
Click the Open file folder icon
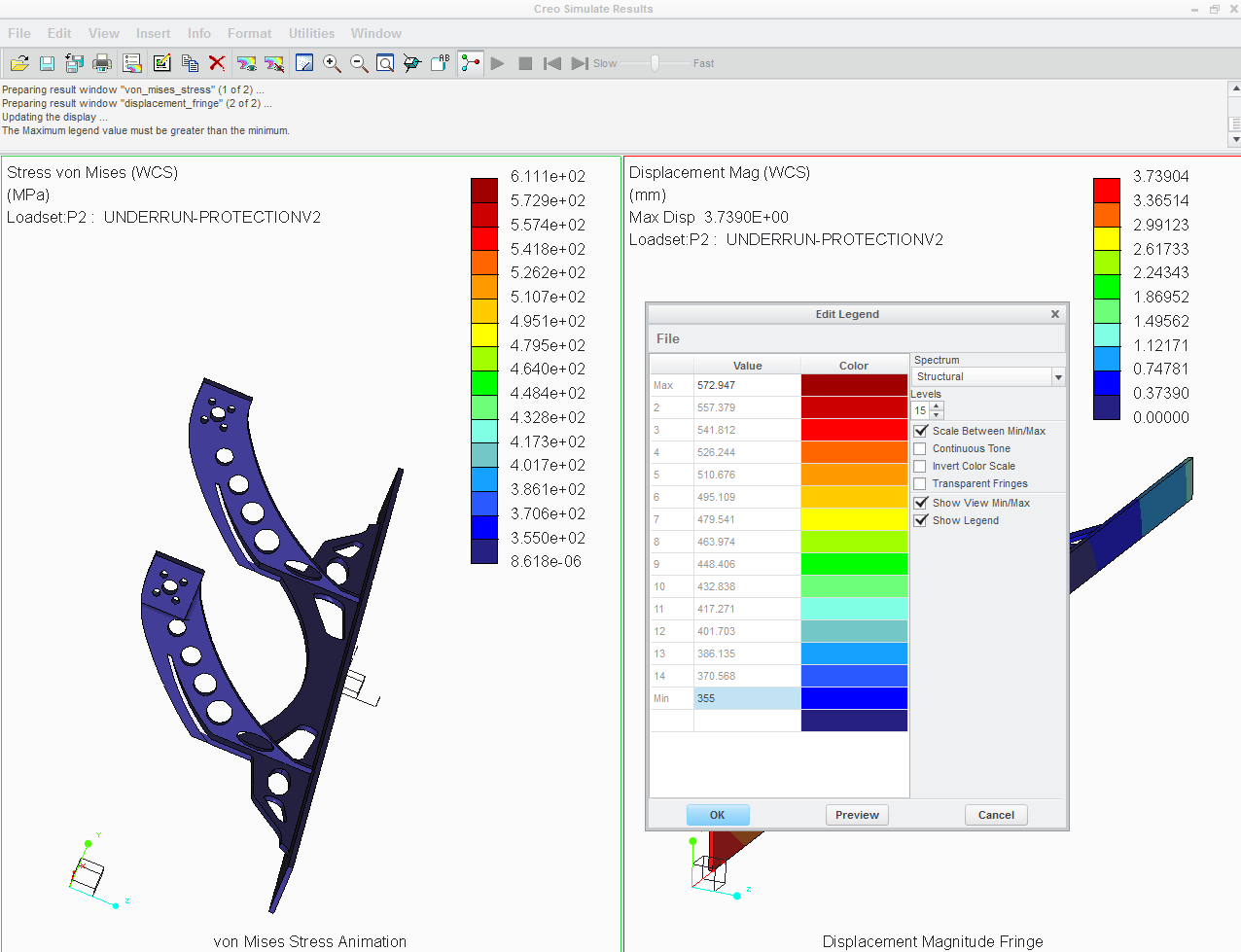click(x=19, y=63)
